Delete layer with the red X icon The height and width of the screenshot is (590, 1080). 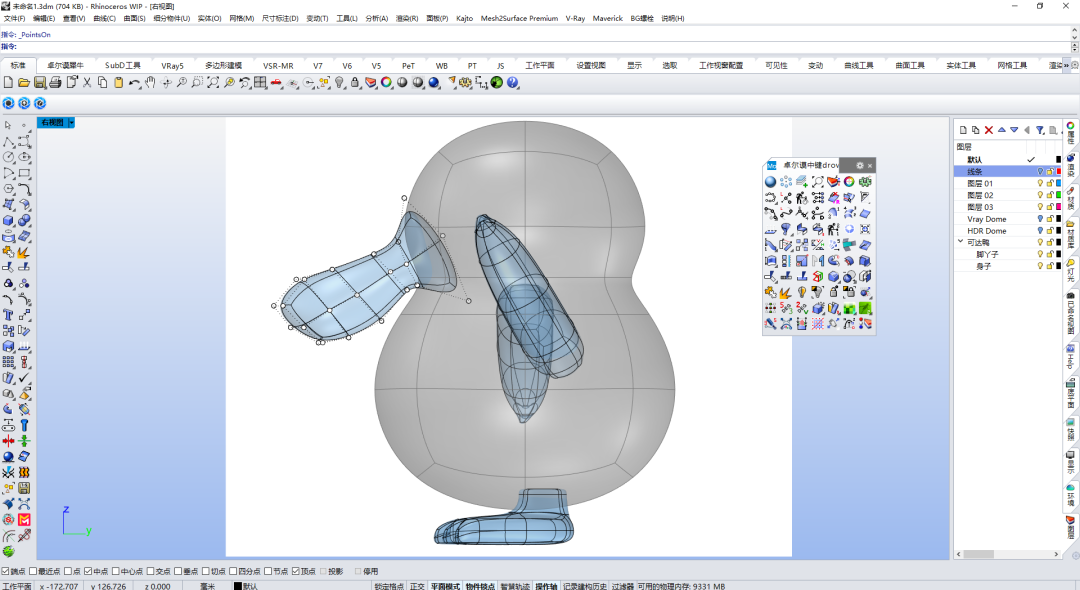(988, 130)
